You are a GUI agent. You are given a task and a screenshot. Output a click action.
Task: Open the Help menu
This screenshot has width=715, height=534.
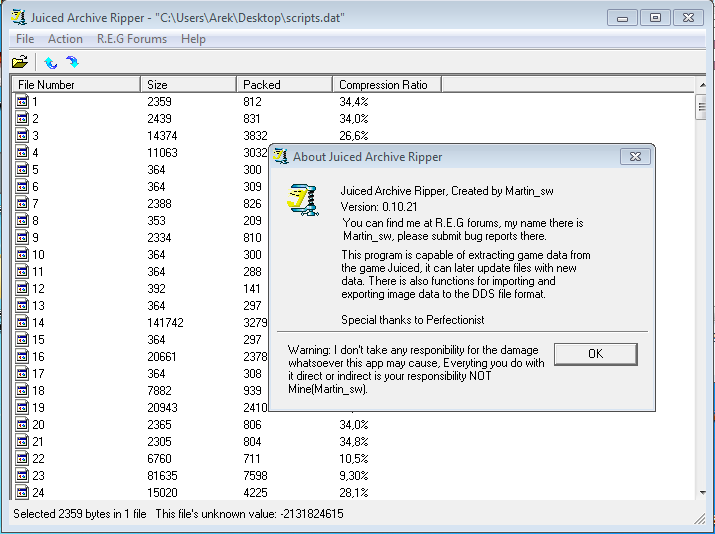tap(193, 39)
